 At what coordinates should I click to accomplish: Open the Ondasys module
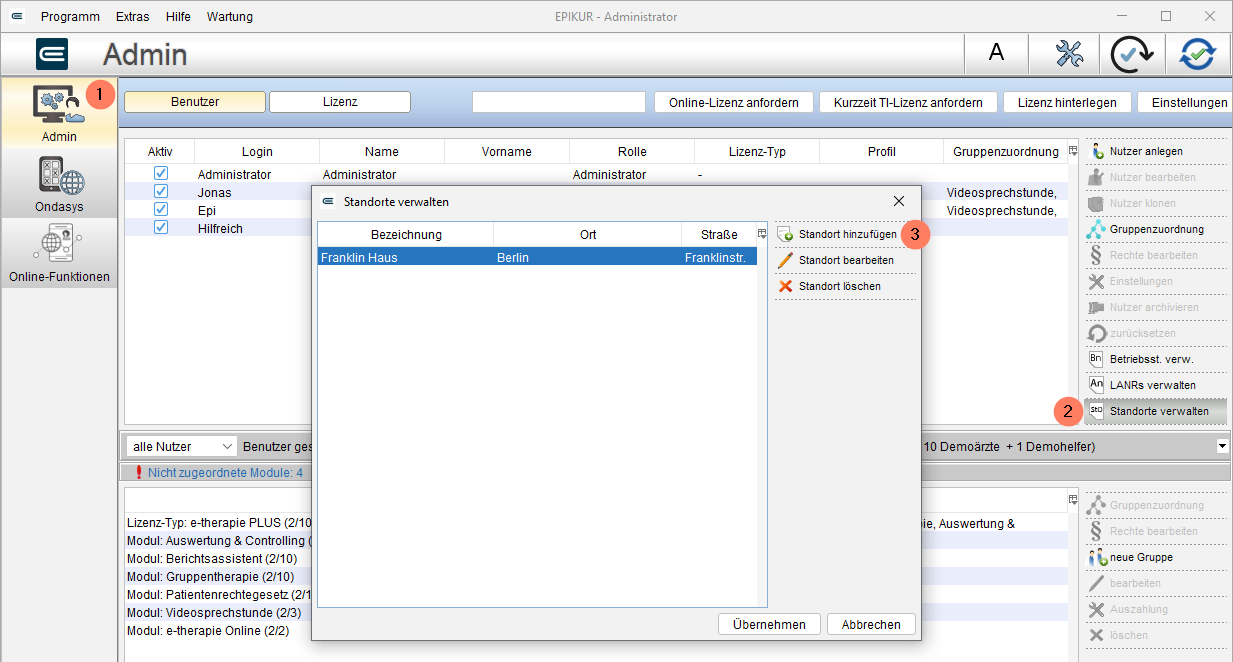(x=59, y=182)
